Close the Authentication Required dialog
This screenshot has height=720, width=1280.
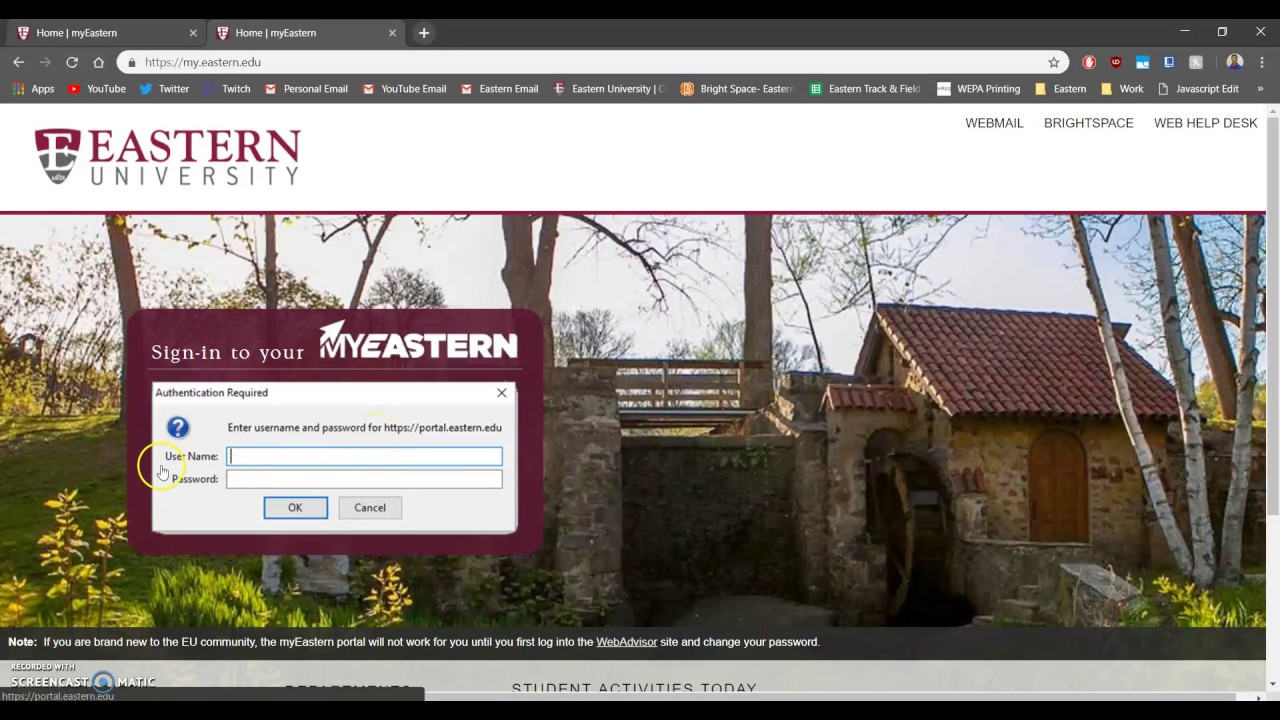[502, 393]
